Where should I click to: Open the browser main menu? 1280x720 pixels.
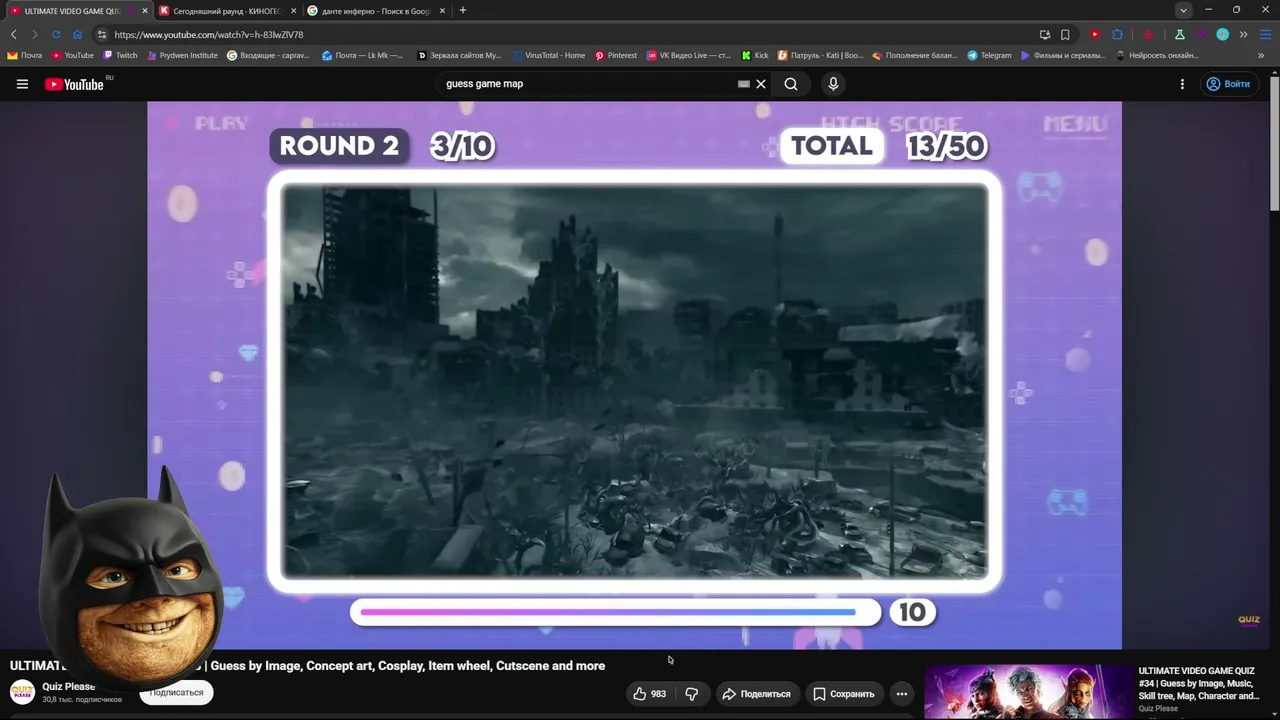1265,34
